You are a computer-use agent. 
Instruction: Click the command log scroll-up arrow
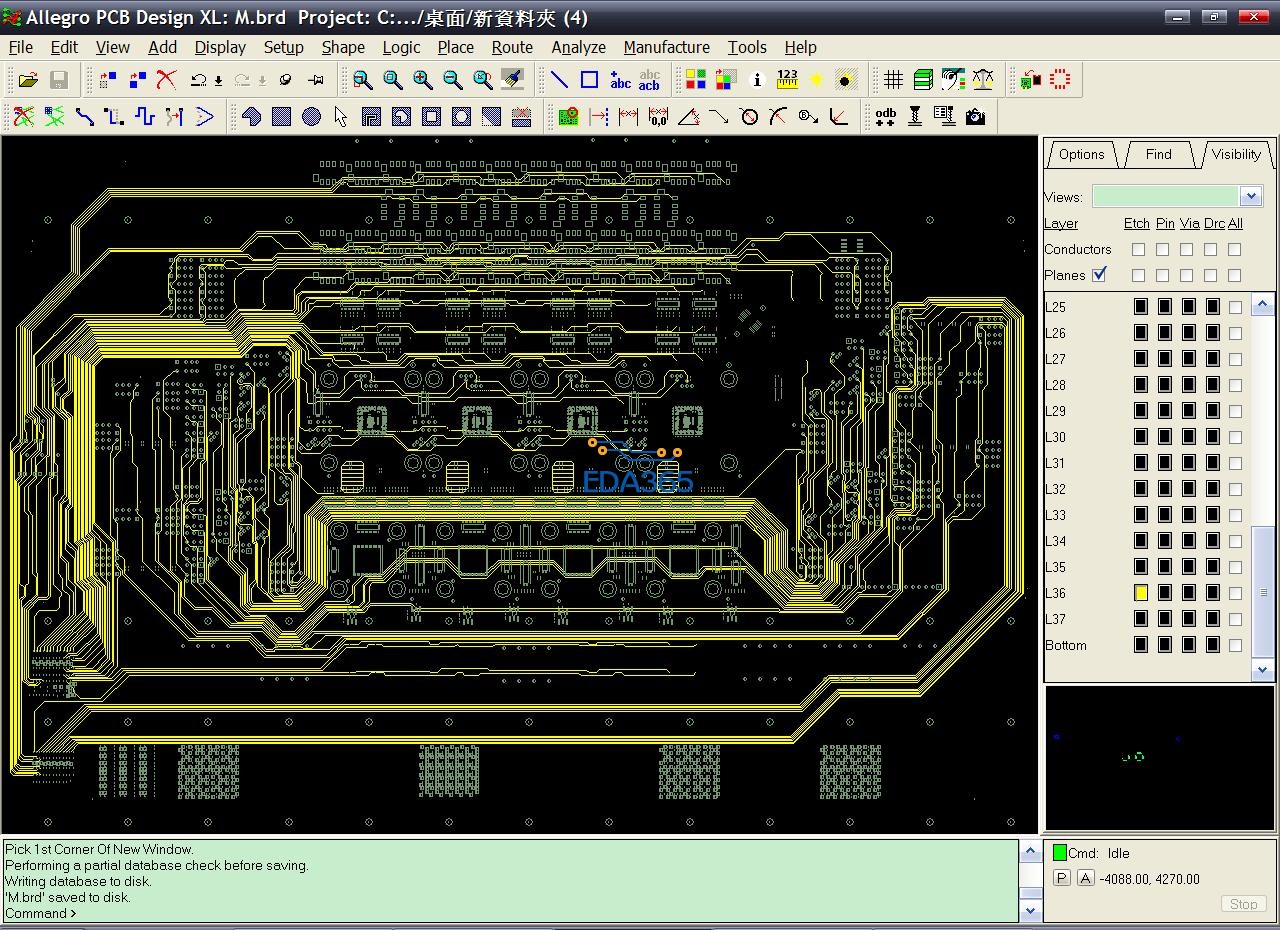coord(1030,851)
